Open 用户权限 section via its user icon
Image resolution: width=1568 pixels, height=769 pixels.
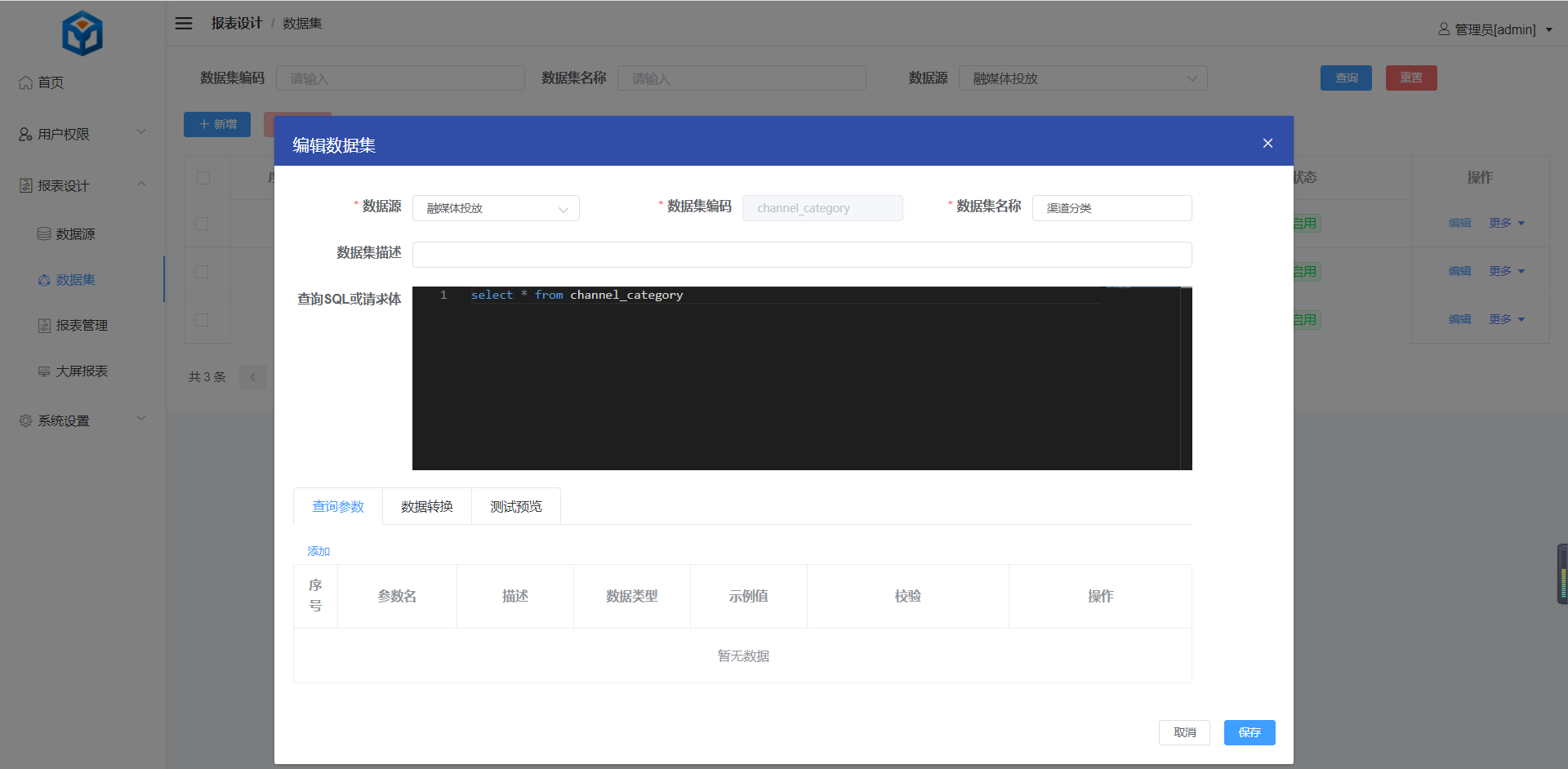click(24, 133)
